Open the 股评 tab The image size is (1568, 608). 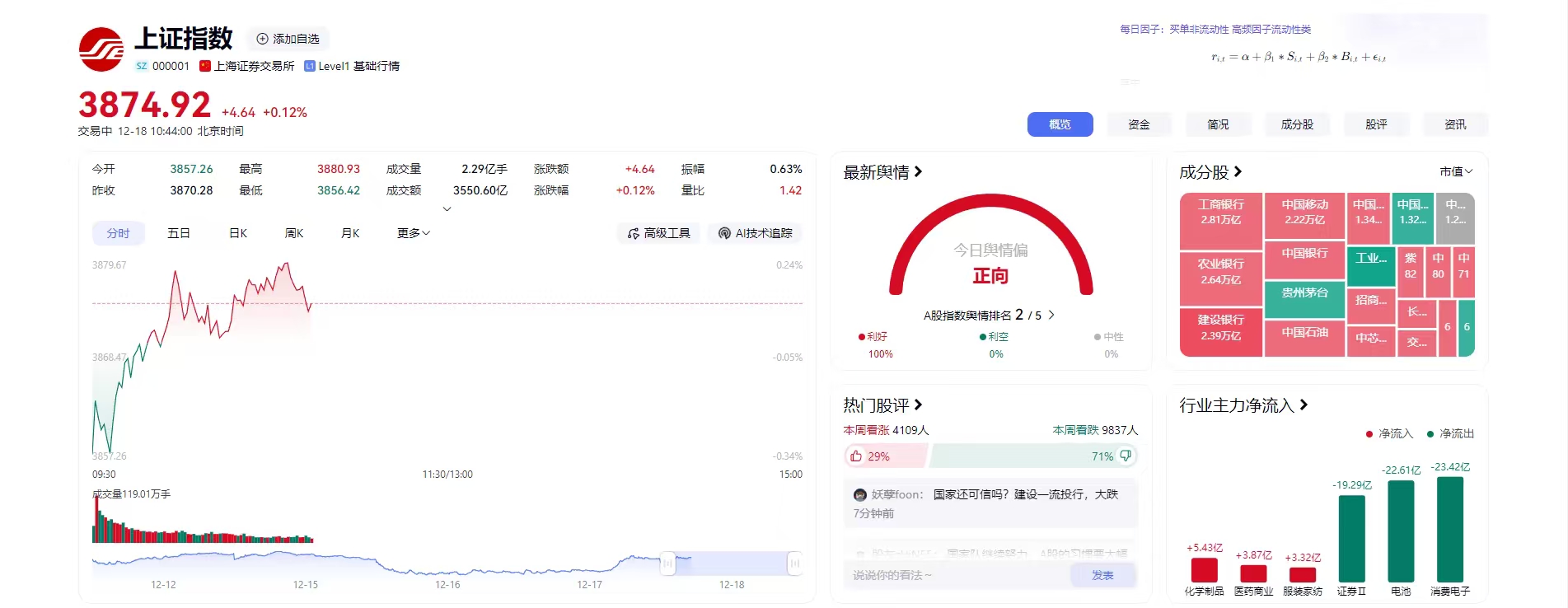tap(1376, 124)
